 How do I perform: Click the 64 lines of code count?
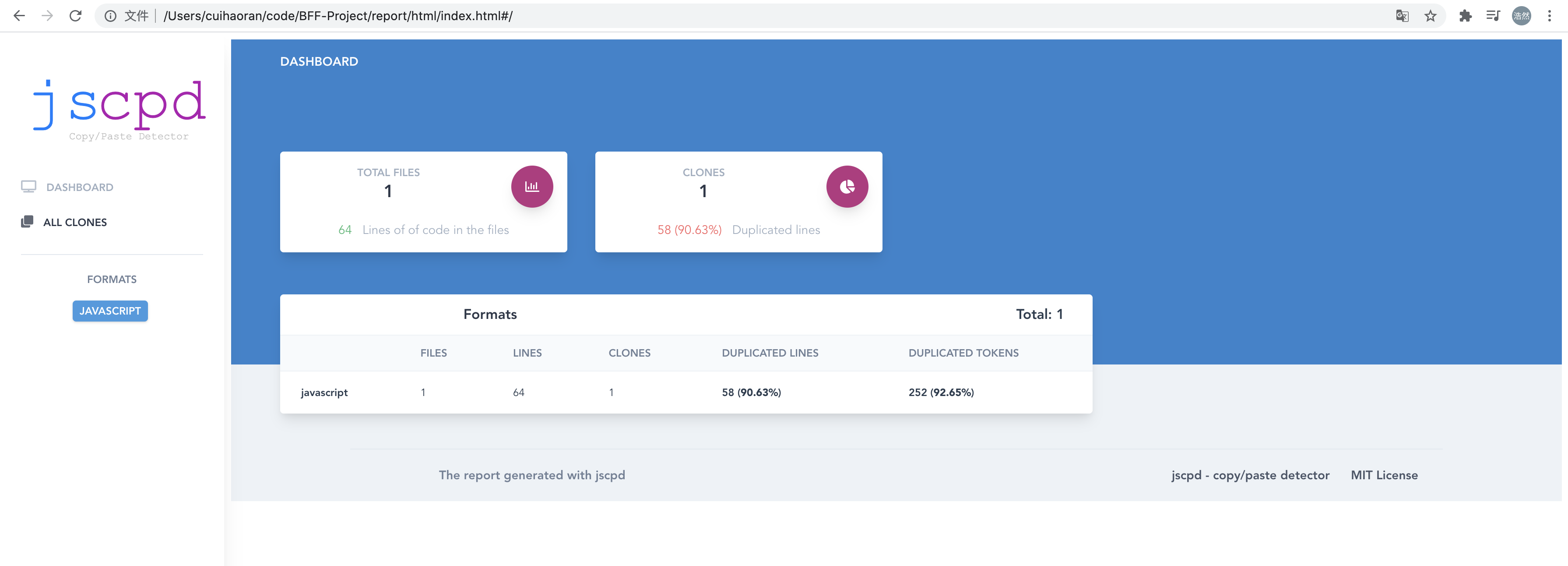pos(345,230)
